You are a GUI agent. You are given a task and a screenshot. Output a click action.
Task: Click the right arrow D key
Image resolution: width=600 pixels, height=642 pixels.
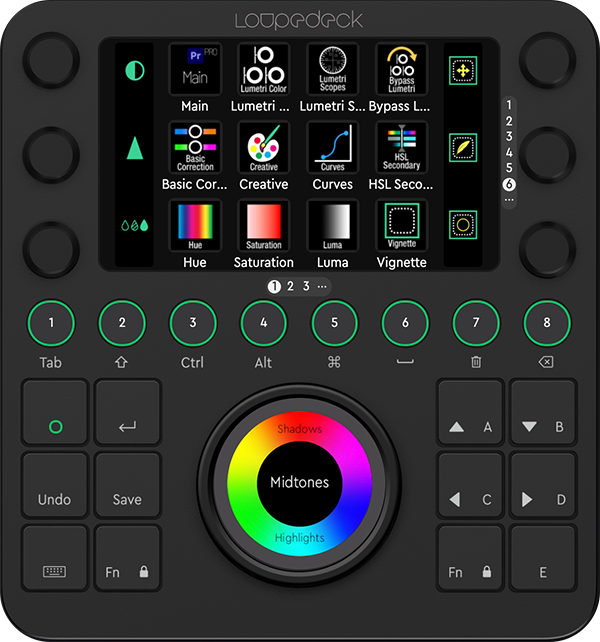pos(543,485)
